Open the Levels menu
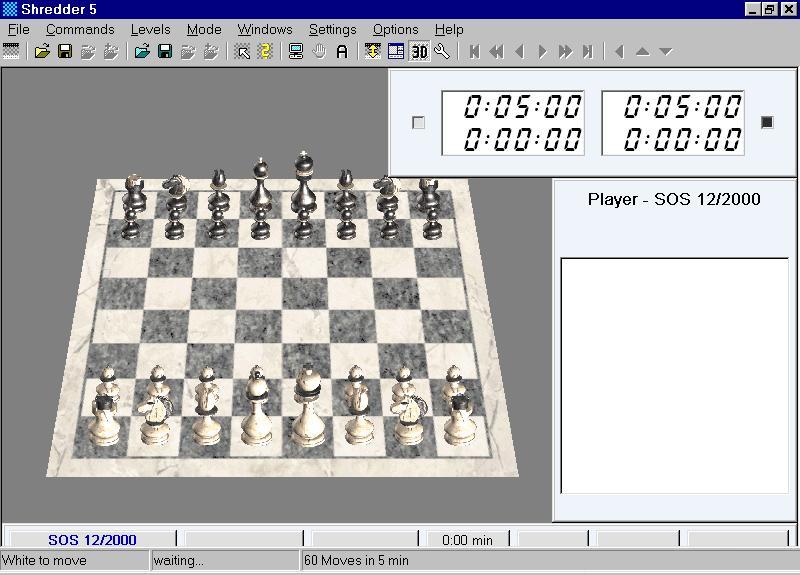Screen dimensions: 800x575 tap(150, 30)
